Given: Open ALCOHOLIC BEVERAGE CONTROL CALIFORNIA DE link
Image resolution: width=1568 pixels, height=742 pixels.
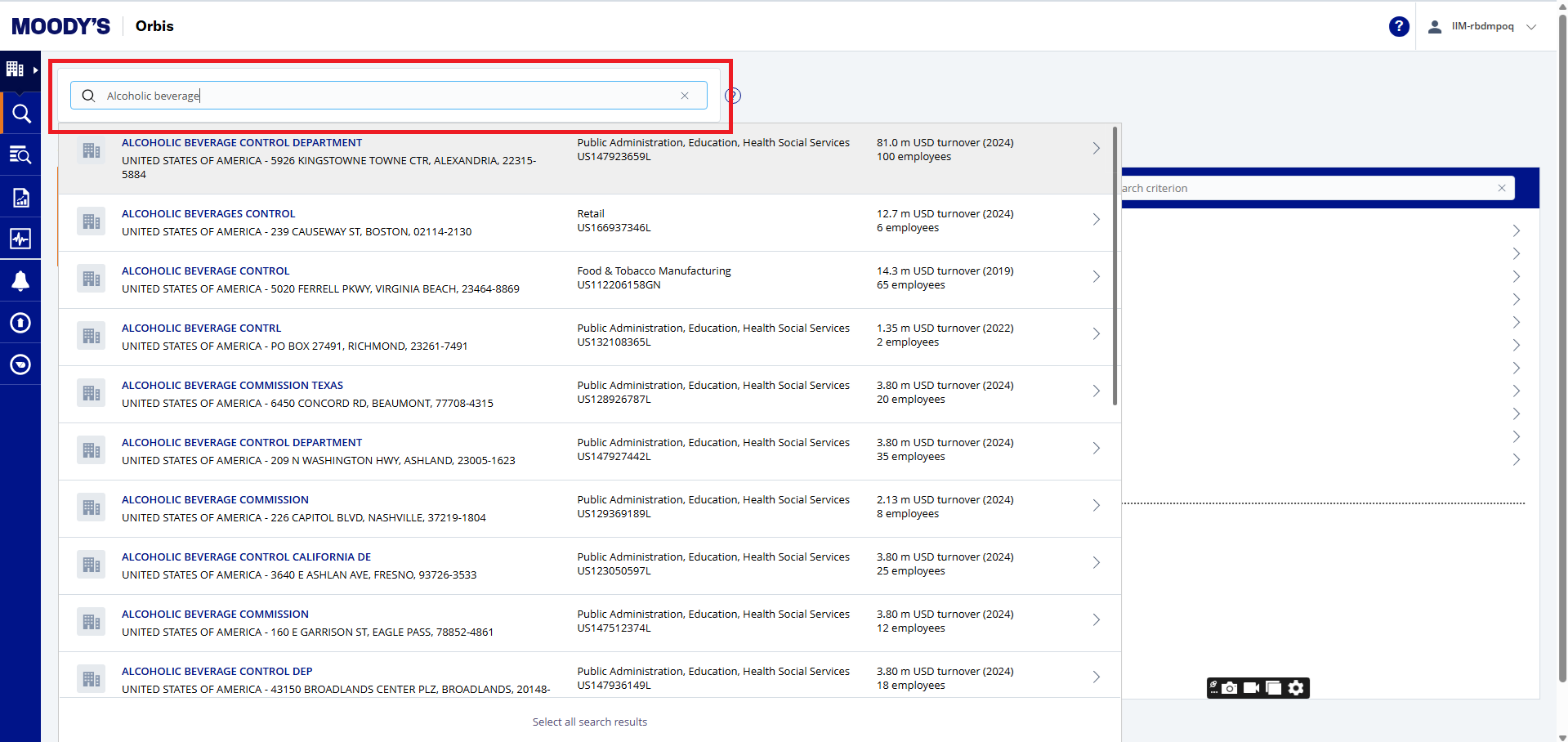Looking at the screenshot, I should click(246, 557).
